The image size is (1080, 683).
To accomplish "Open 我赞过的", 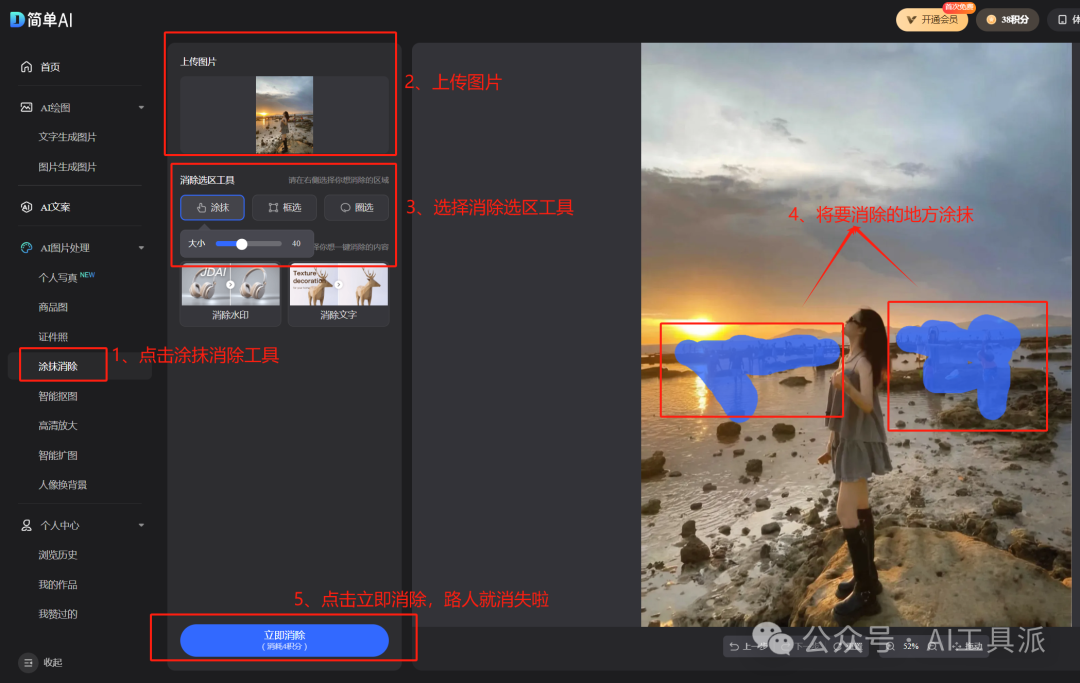I will pos(58,614).
